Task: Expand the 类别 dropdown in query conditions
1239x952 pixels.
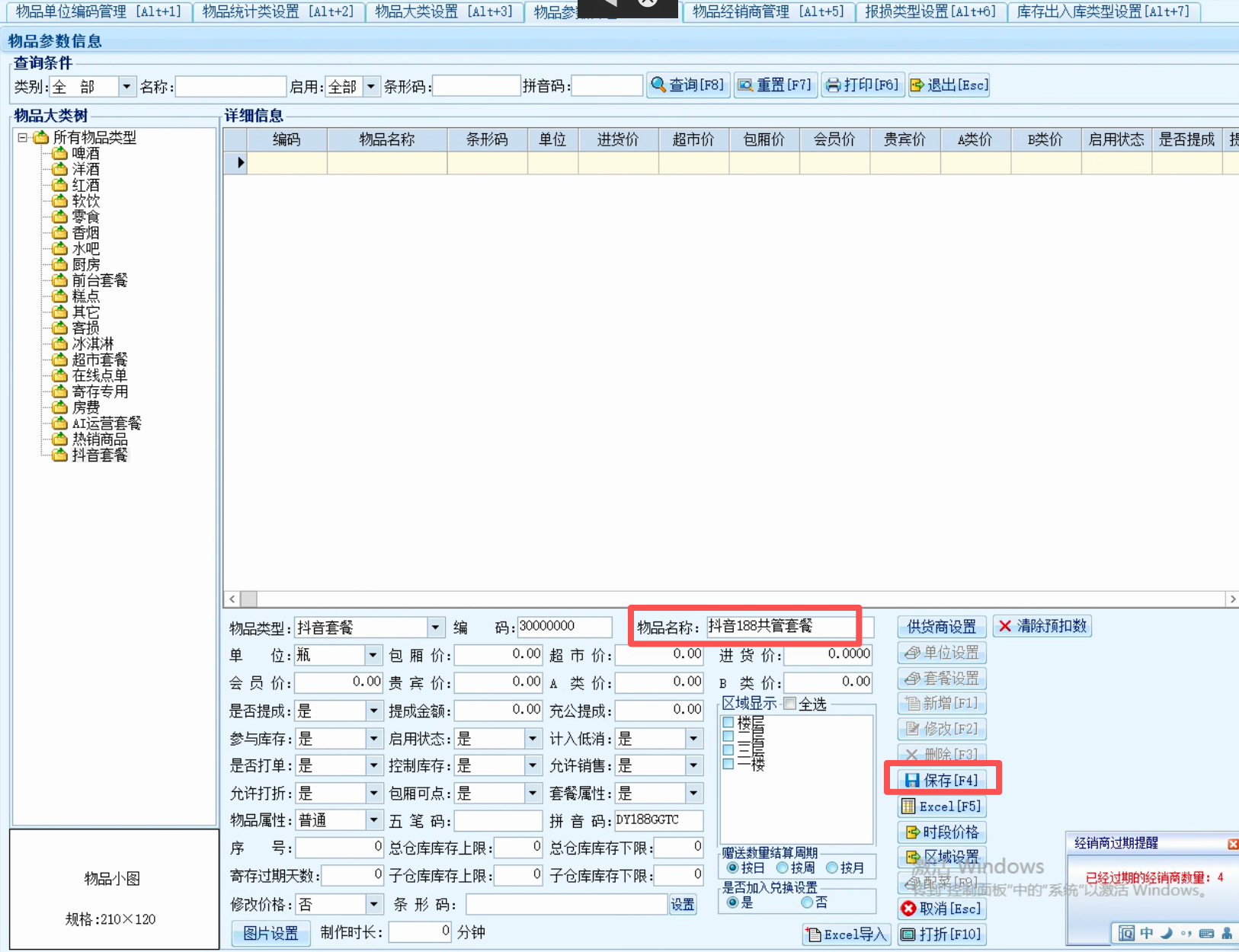Action: (x=127, y=87)
